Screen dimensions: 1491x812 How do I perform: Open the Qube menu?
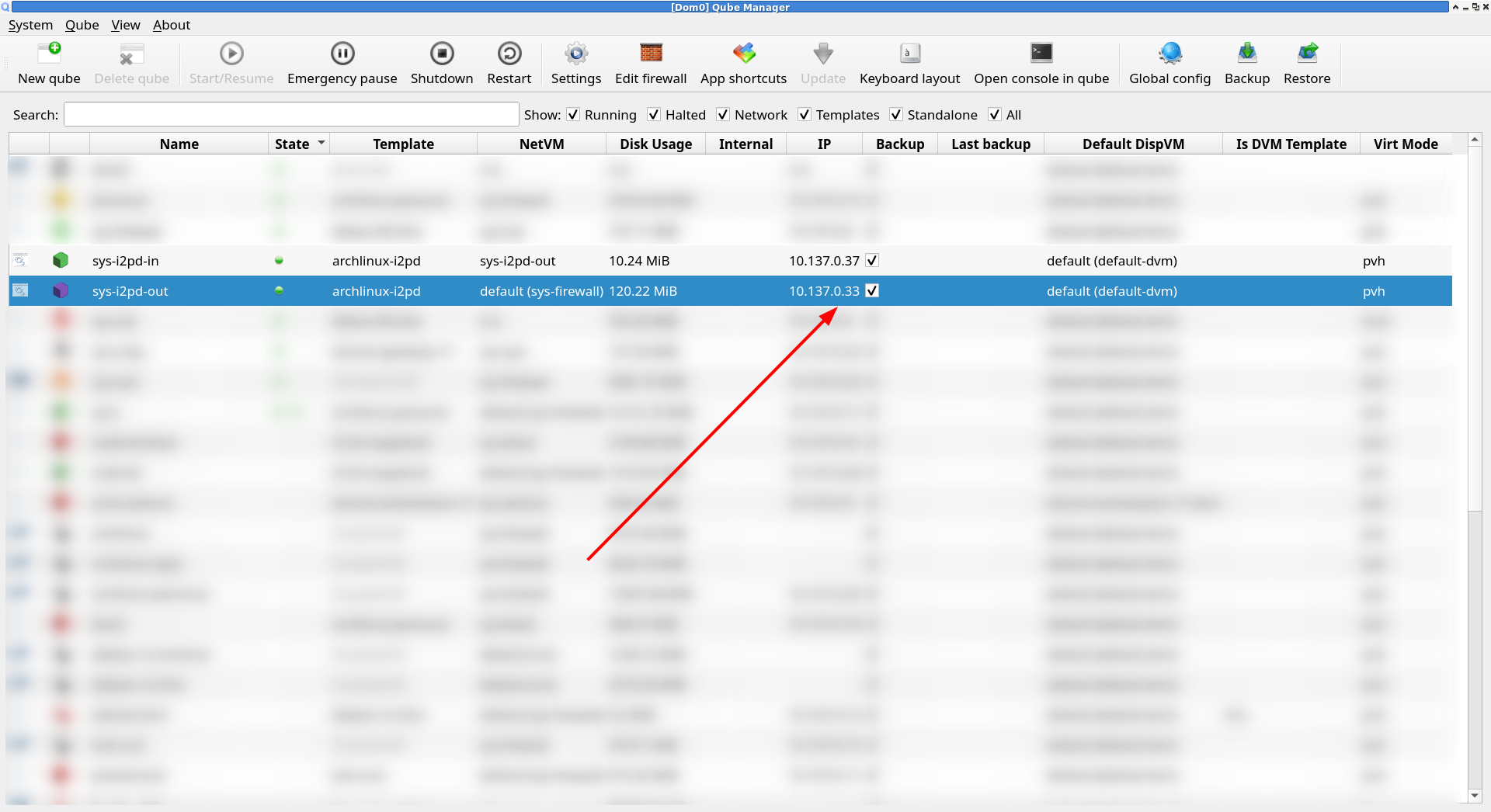tap(82, 25)
